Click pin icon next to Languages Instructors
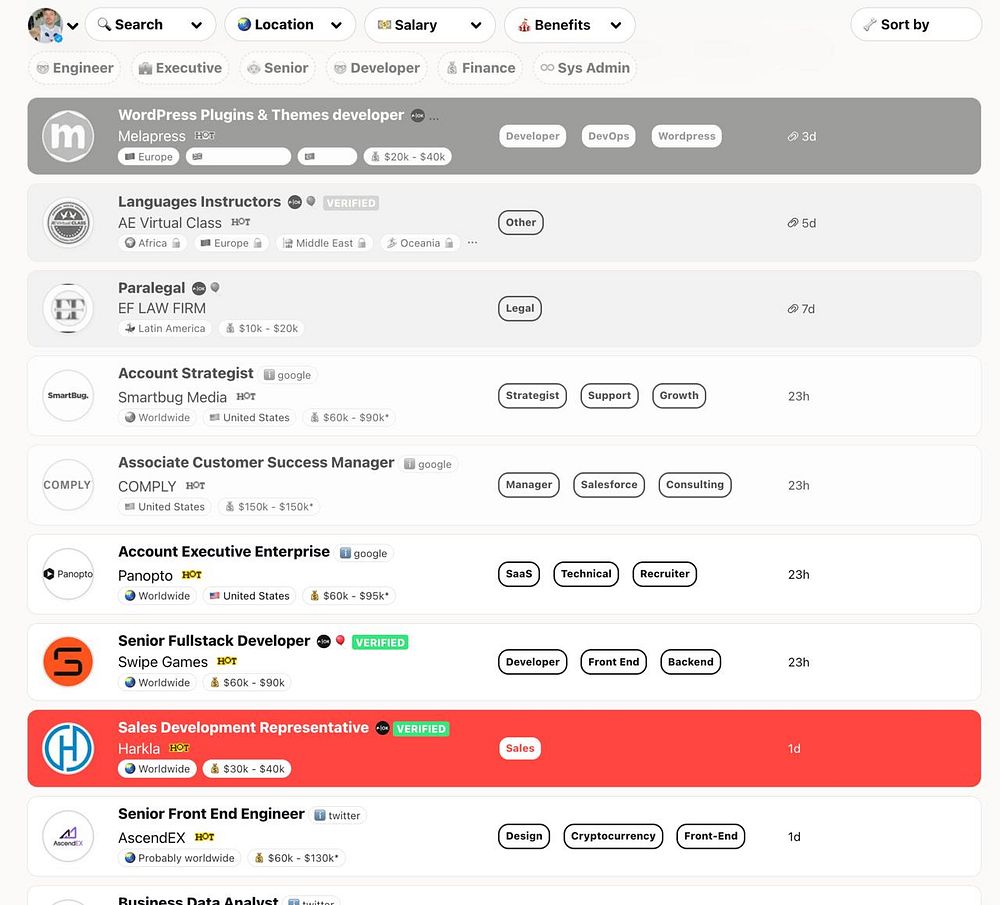1000x905 pixels. pos(311,202)
